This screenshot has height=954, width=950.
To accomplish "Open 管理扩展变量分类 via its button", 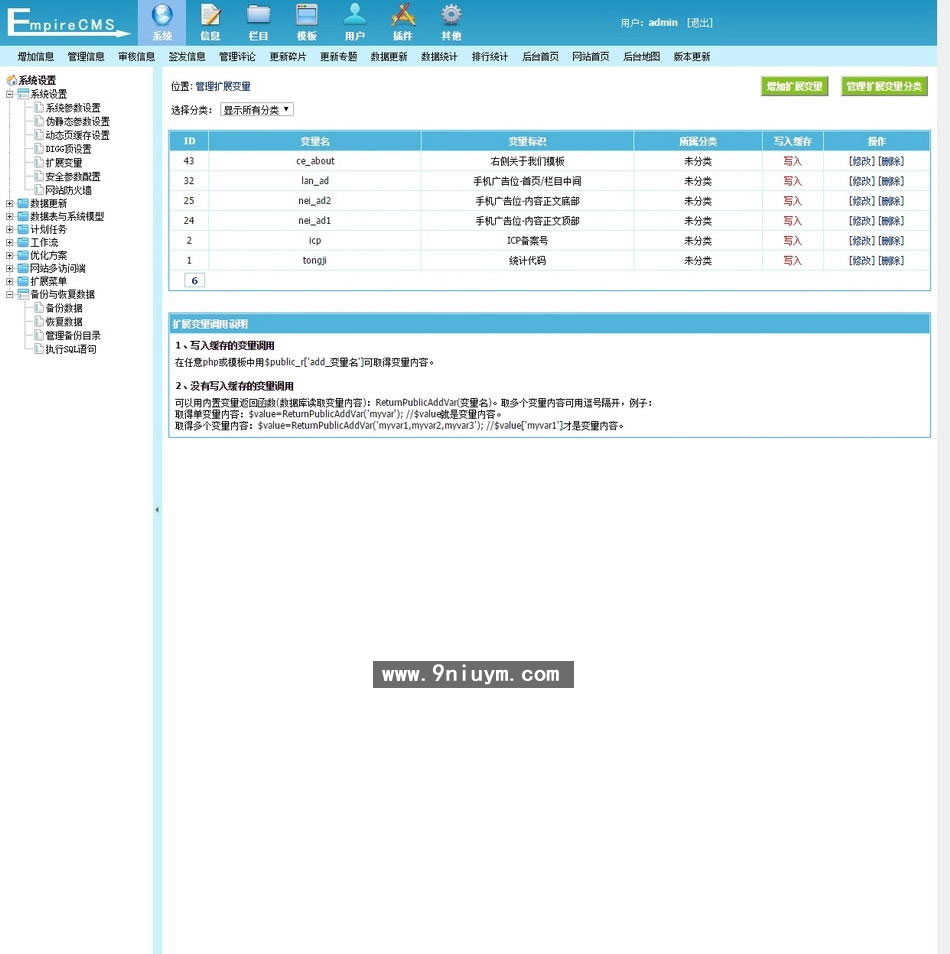I will tap(882, 86).
